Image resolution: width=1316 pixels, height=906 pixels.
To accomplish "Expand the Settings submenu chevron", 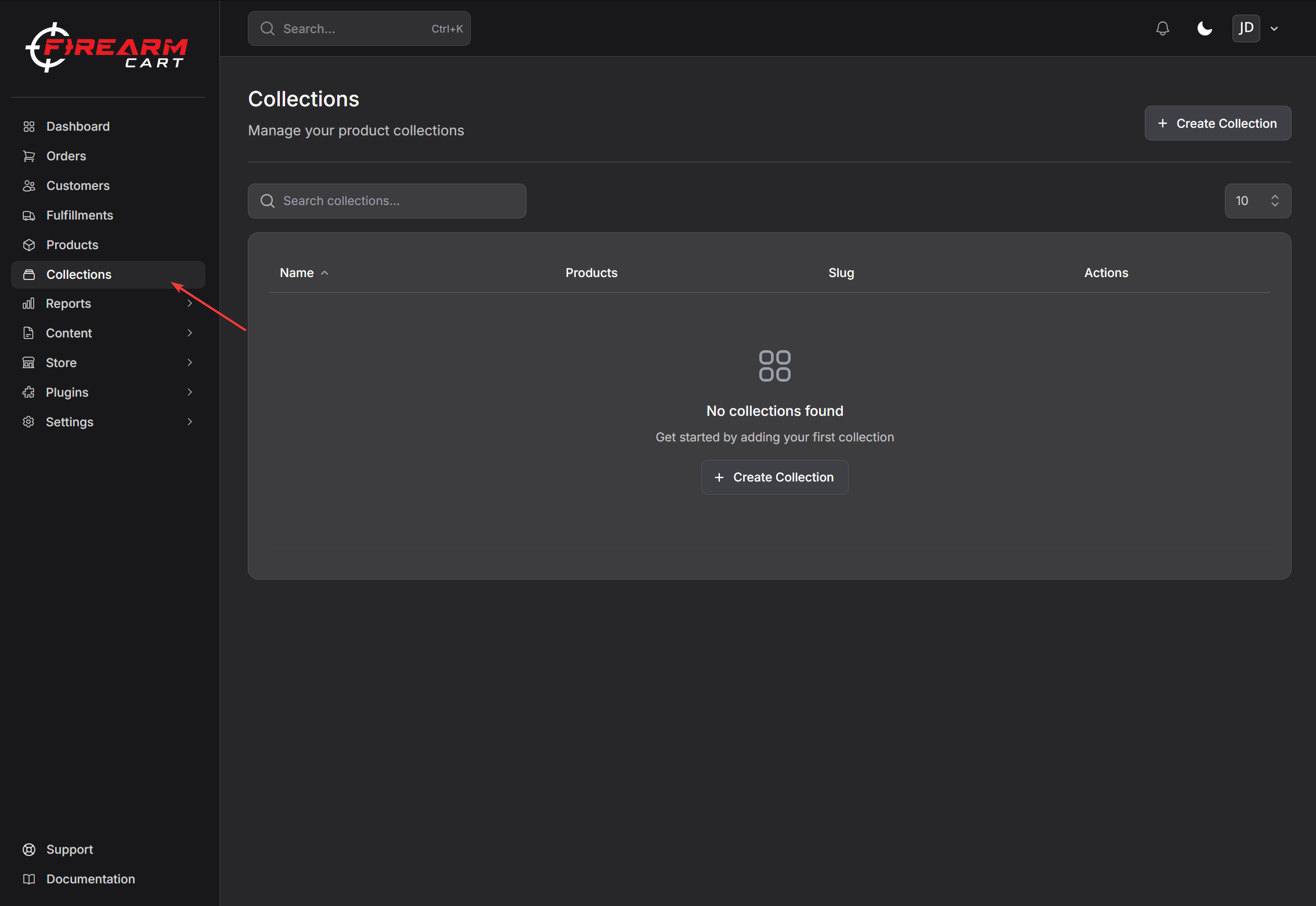I will [x=190, y=422].
